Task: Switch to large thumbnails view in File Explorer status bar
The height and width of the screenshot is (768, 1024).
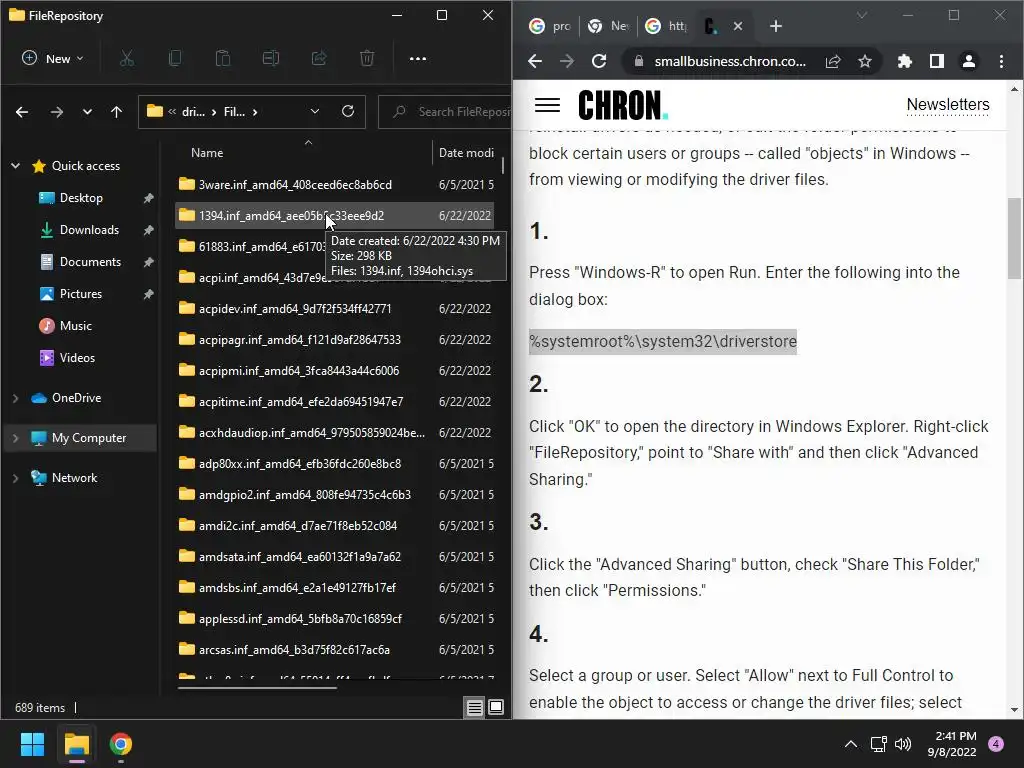Action: coord(496,707)
